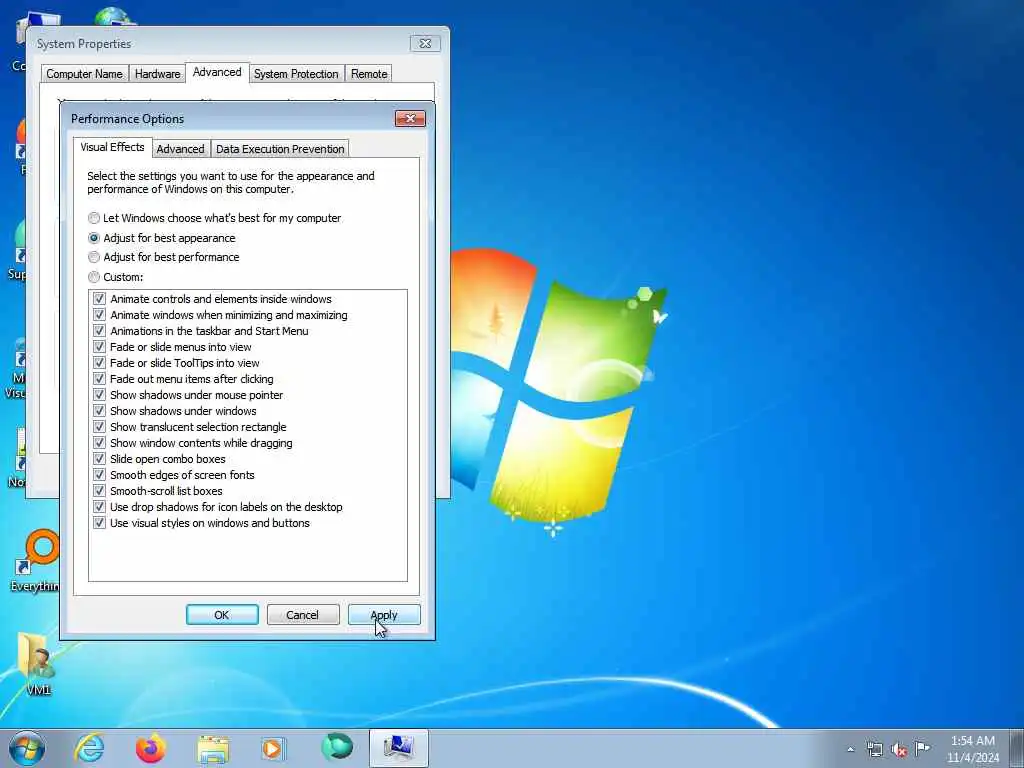Toggle Use drop shadows for icon labels
The width and height of the screenshot is (1024, 768).
[x=99, y=507]
